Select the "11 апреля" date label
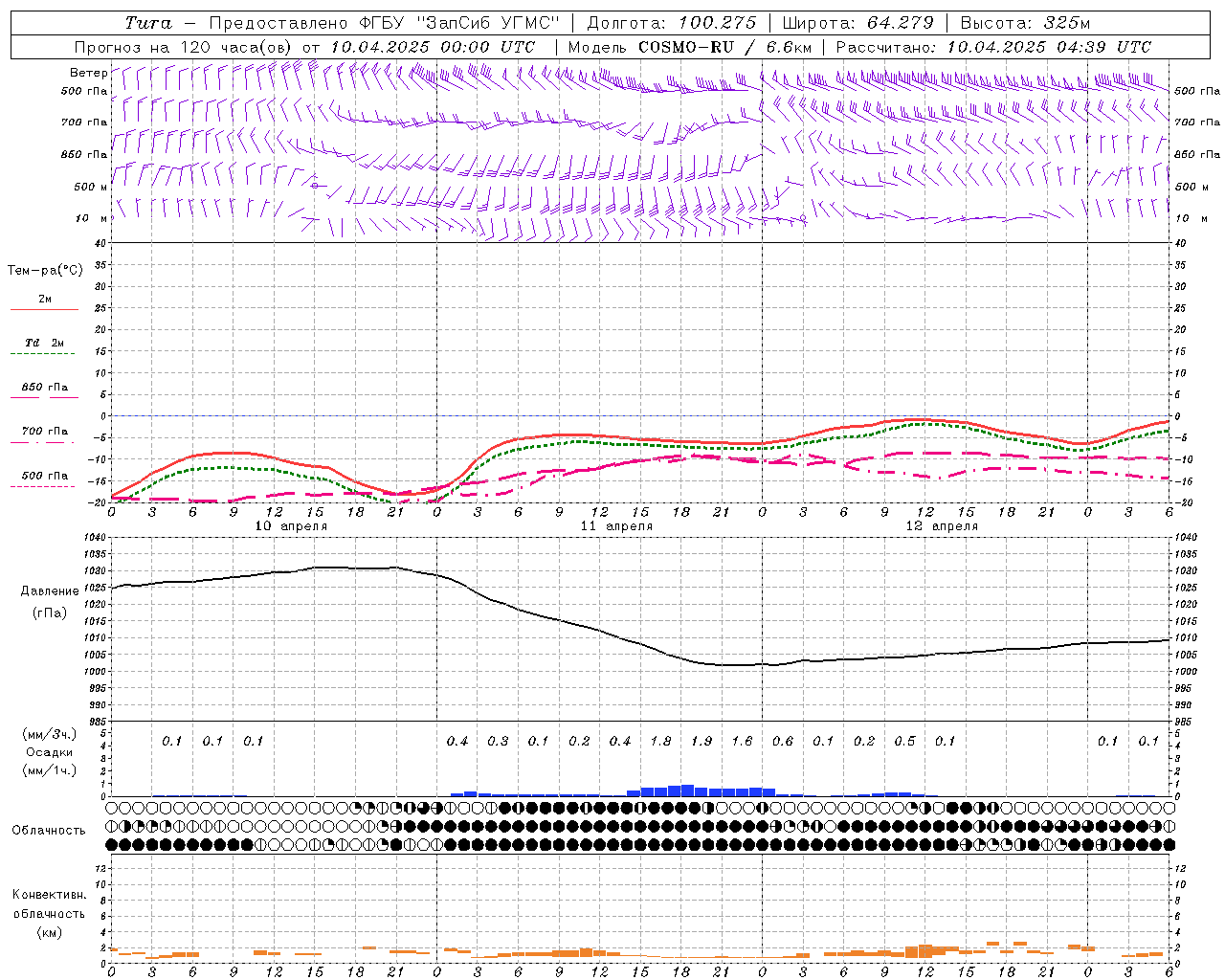Viewport: 1225px width, 980px height. [x=616, y=525]
